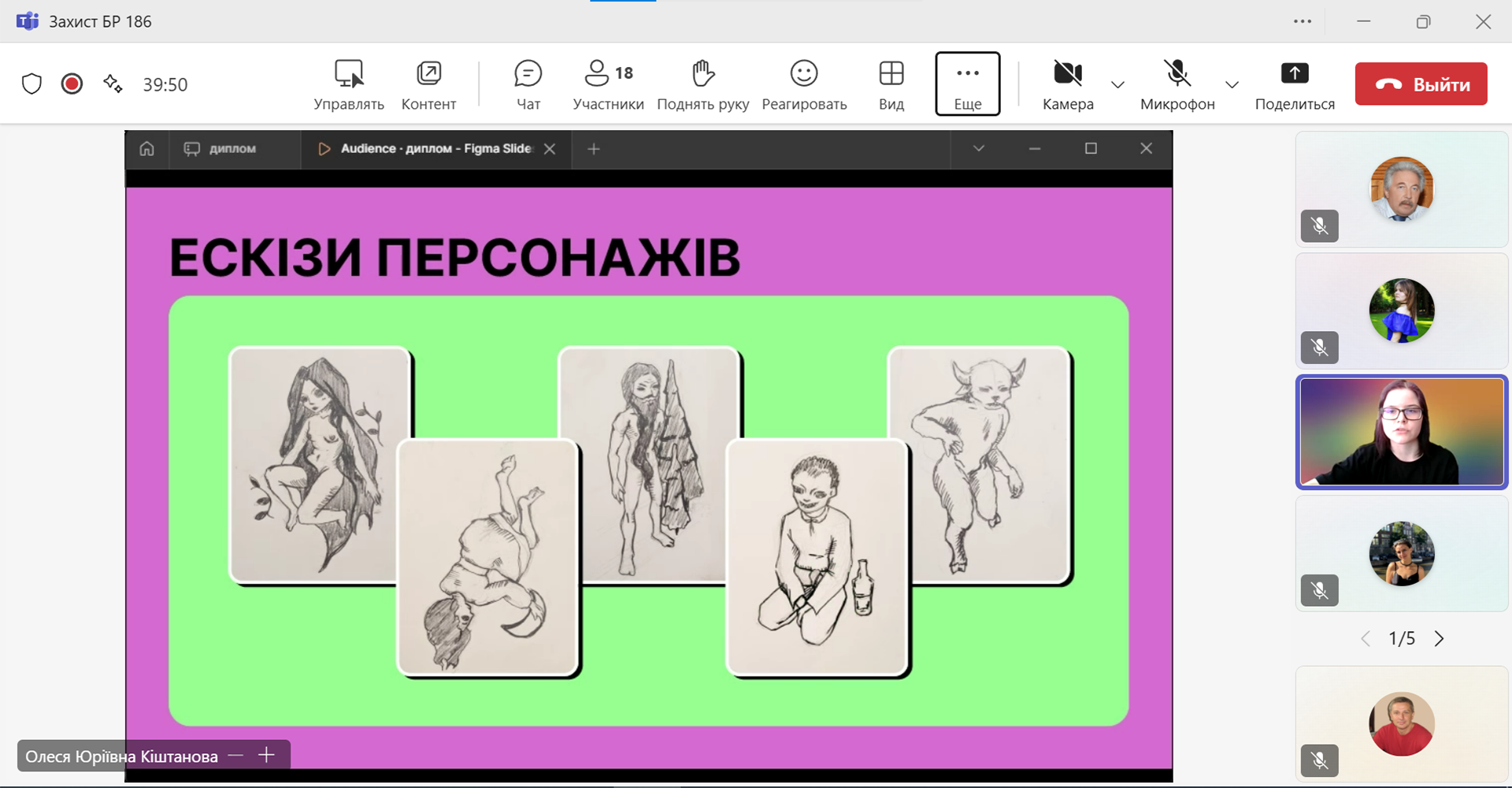Click the red recording indicator

point(72,84)
